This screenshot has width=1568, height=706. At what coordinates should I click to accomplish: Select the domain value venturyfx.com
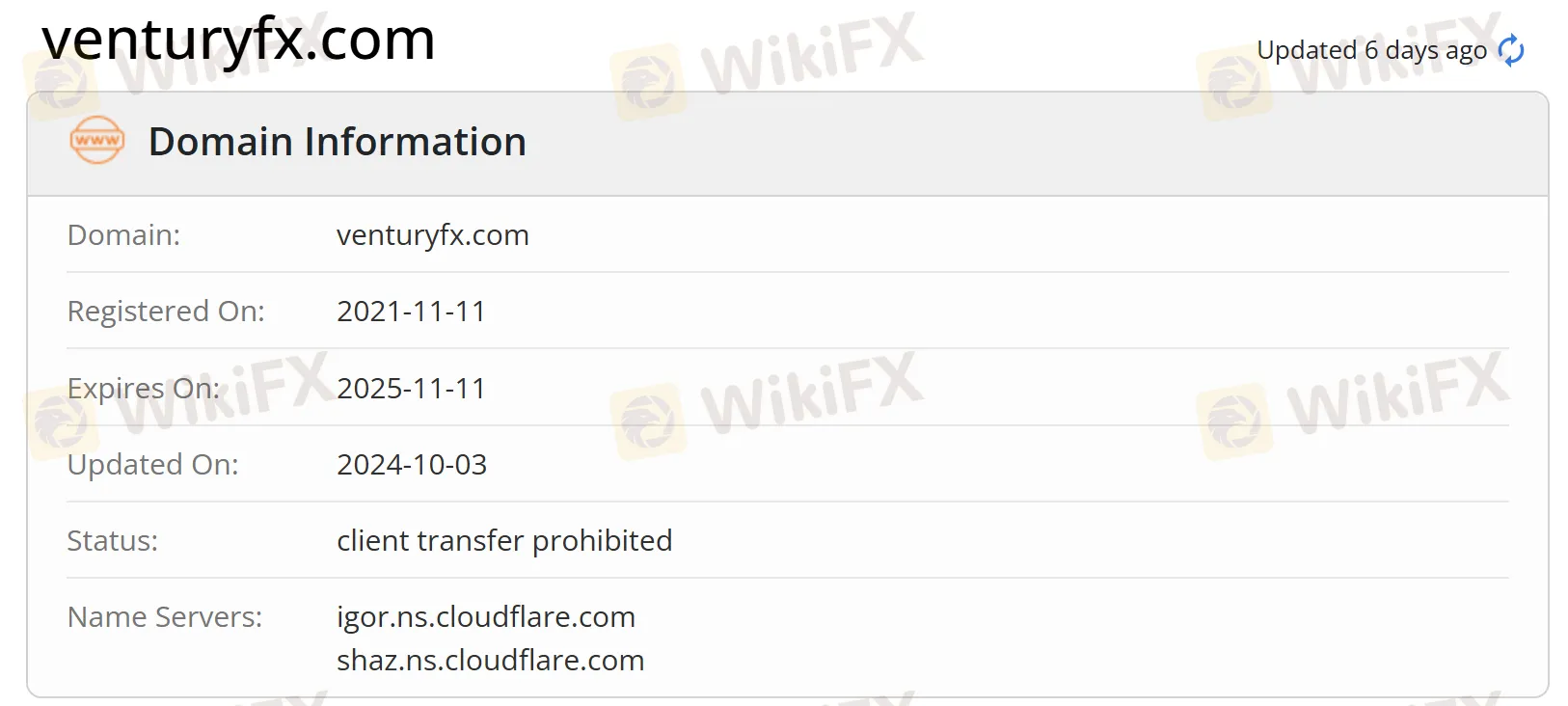(x=433, y=235)
